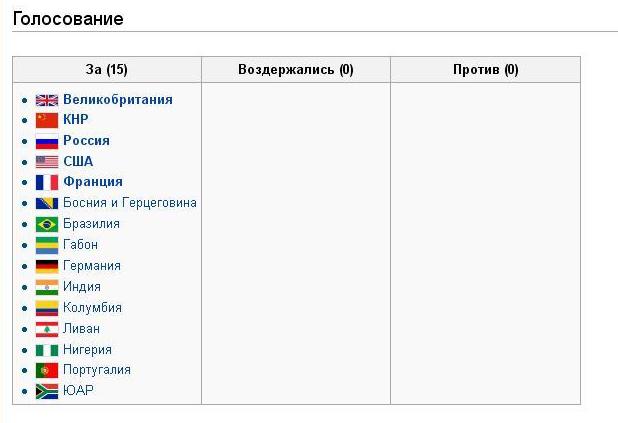Image resolution: width=618 pixels, height=423 pixels.
Task: Follow the Россия link
Action: point(86,140)
